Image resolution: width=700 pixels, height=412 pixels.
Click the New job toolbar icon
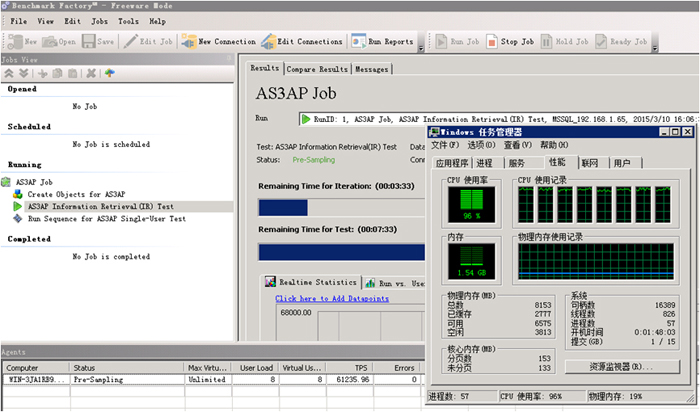pos(15,42)
